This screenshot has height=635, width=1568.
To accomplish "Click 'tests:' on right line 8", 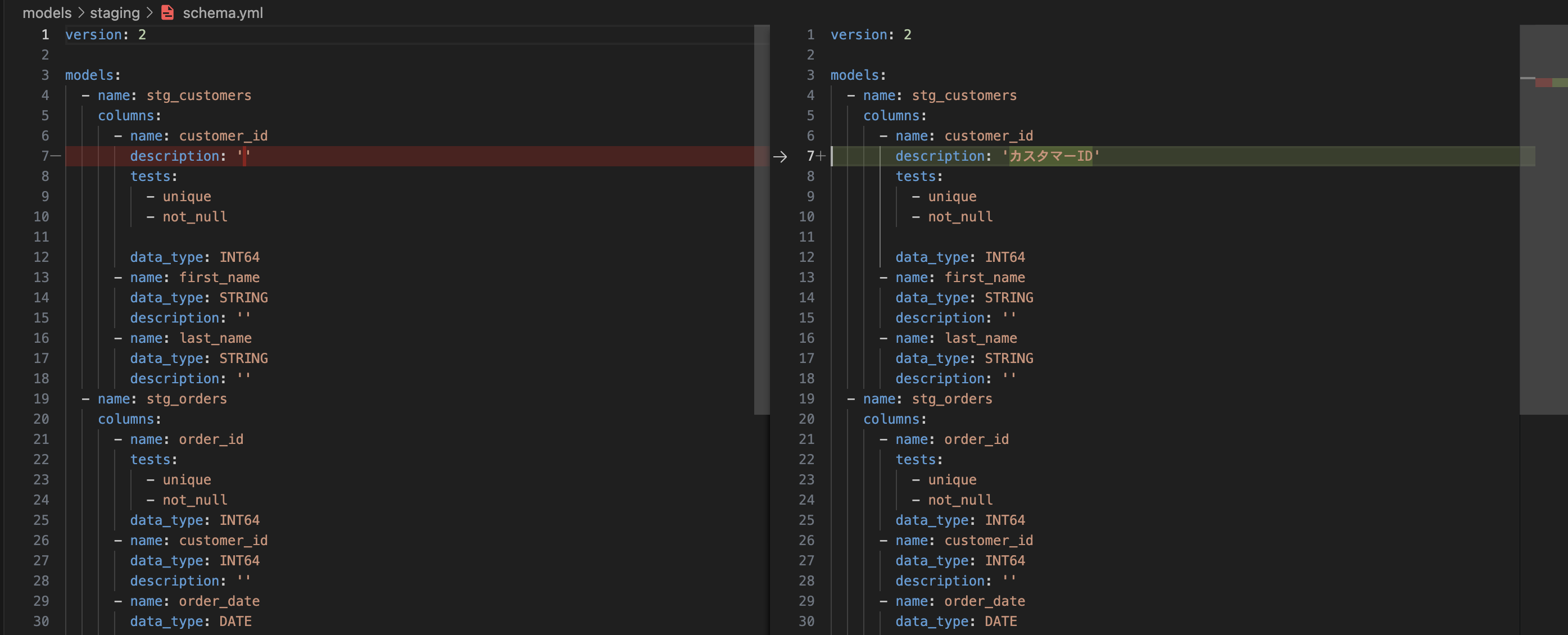I will pyautogui.click(x=919, y=176).
